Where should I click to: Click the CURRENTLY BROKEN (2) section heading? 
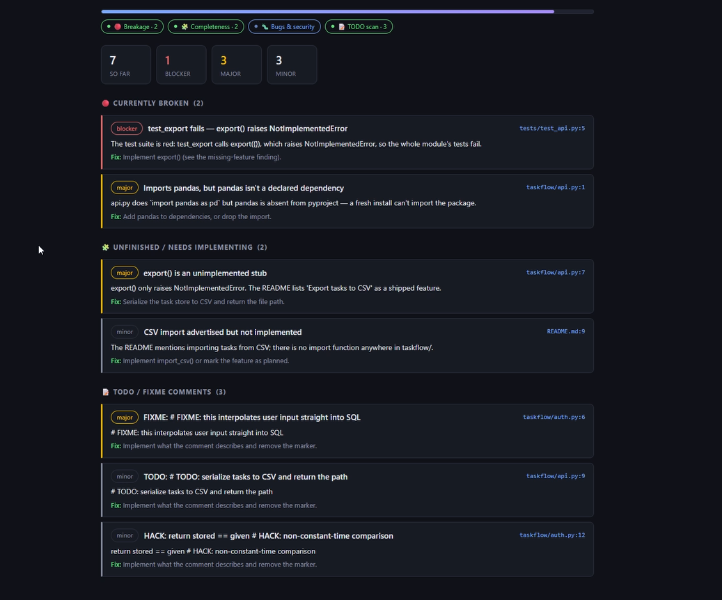(x=158, y=103)
